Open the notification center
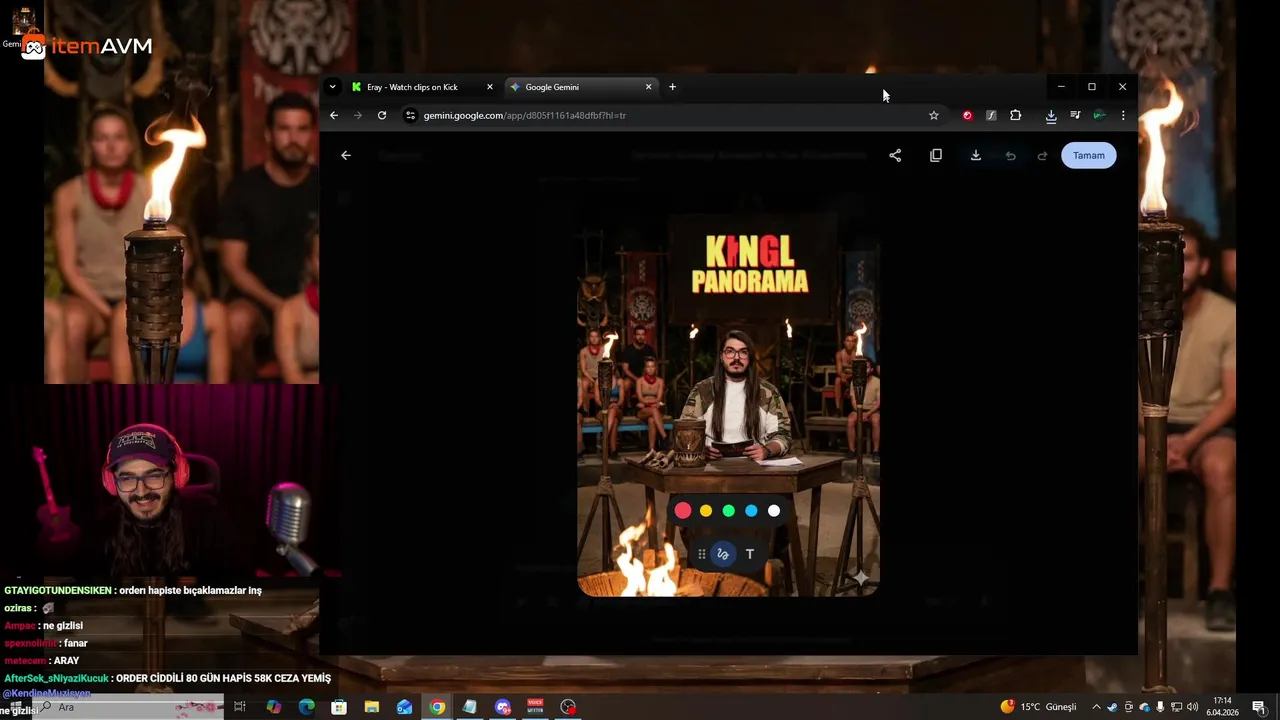The image size is (1280, 720). (x=1259, y=707)
